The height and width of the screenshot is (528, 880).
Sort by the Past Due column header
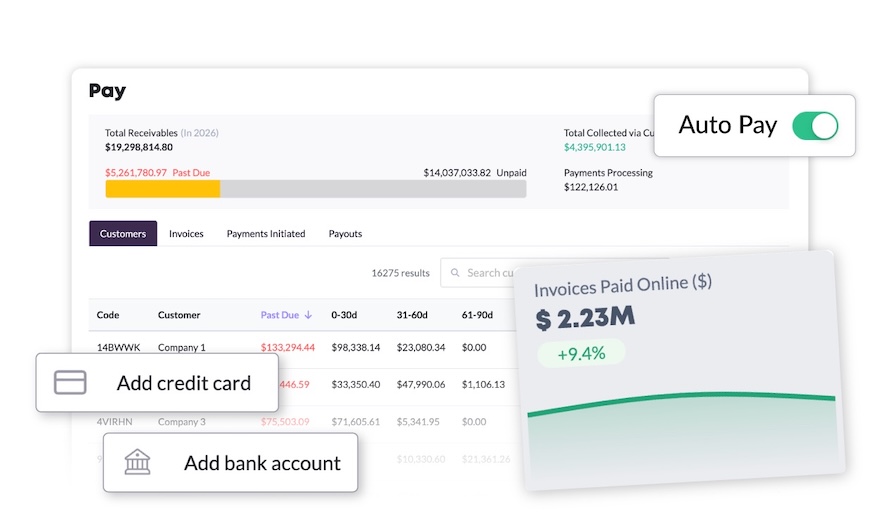280,315
